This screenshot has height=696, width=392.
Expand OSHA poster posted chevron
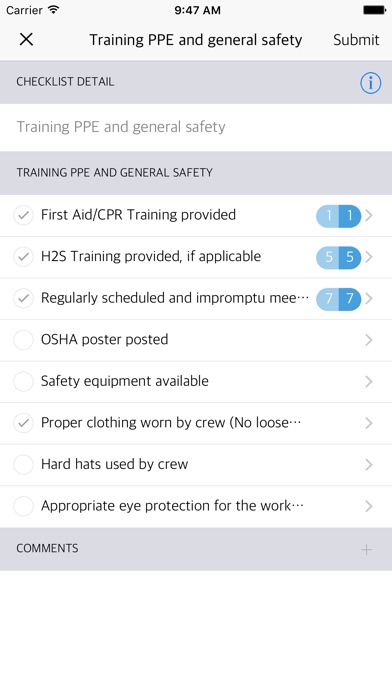(x=368, y=340)
